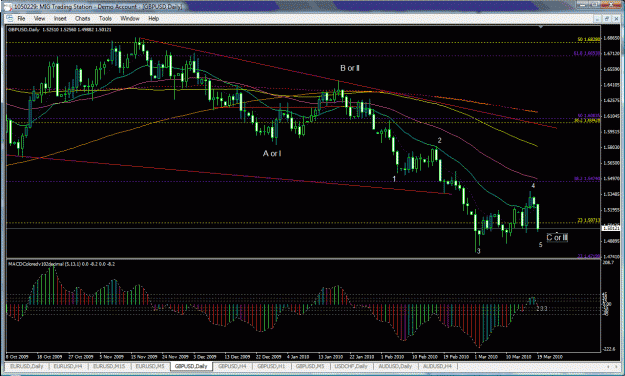Select the 'A or I' wave label

[272, 154]
